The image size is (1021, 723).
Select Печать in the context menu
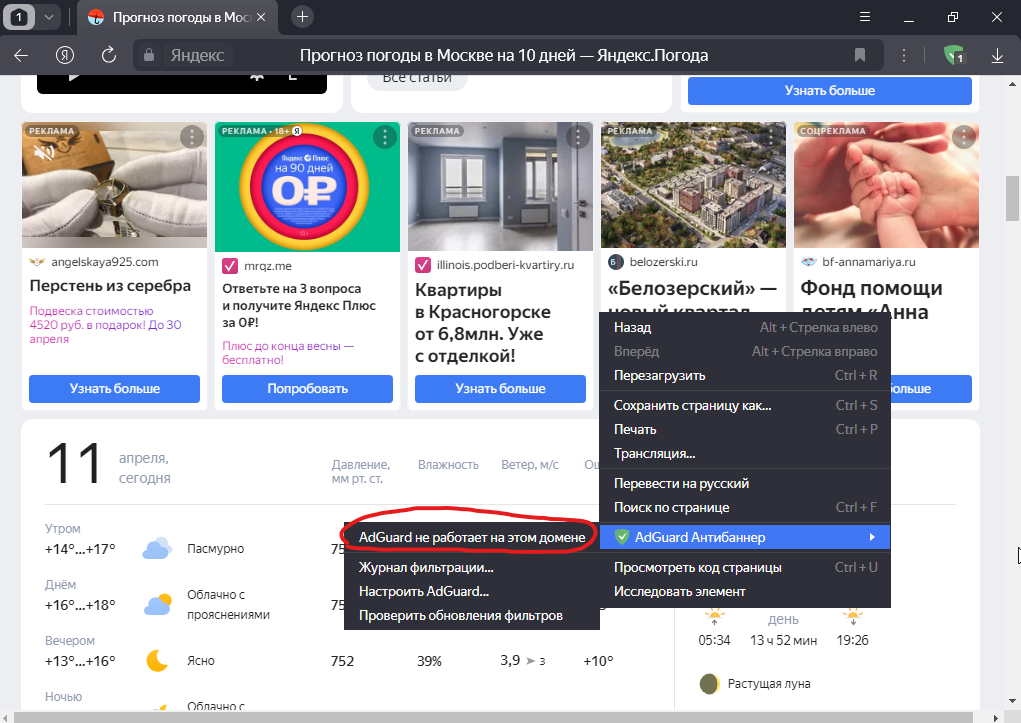coord(745,430)
